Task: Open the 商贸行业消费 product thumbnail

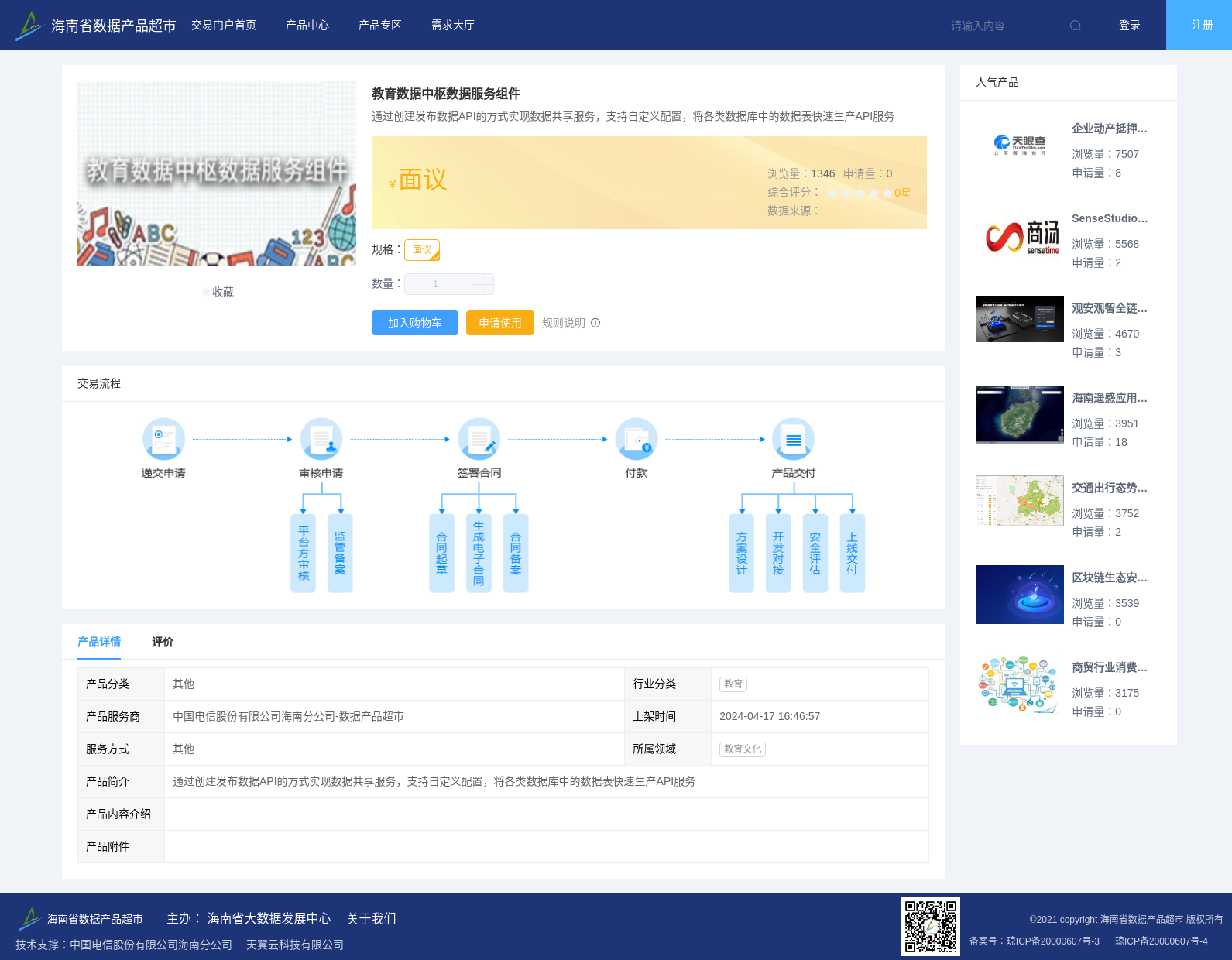Action: tap(1020, 684)
